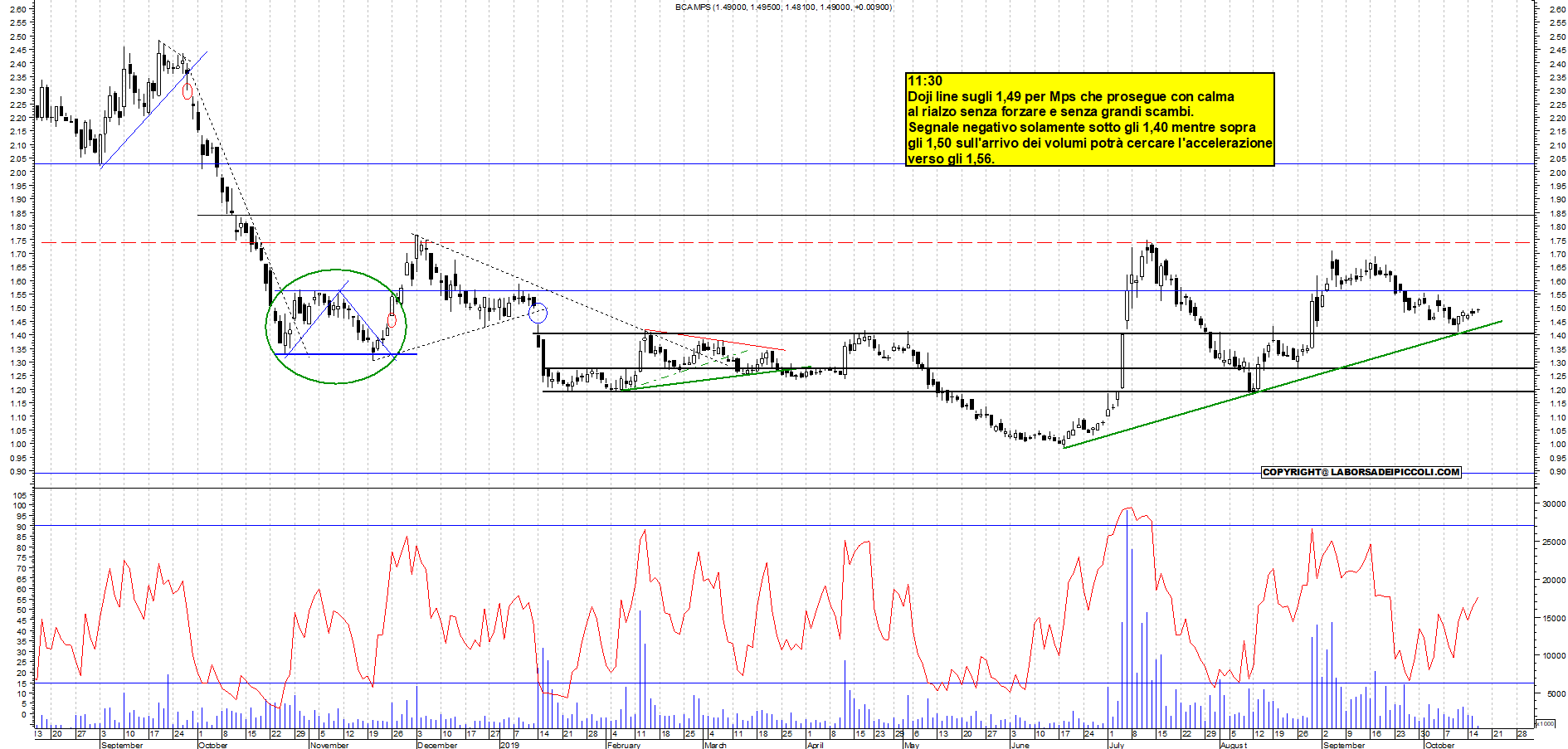This screenshot has width=1568, height=749.
Task: Click the 105 oscillator scale value
Action: click(20, 494)
